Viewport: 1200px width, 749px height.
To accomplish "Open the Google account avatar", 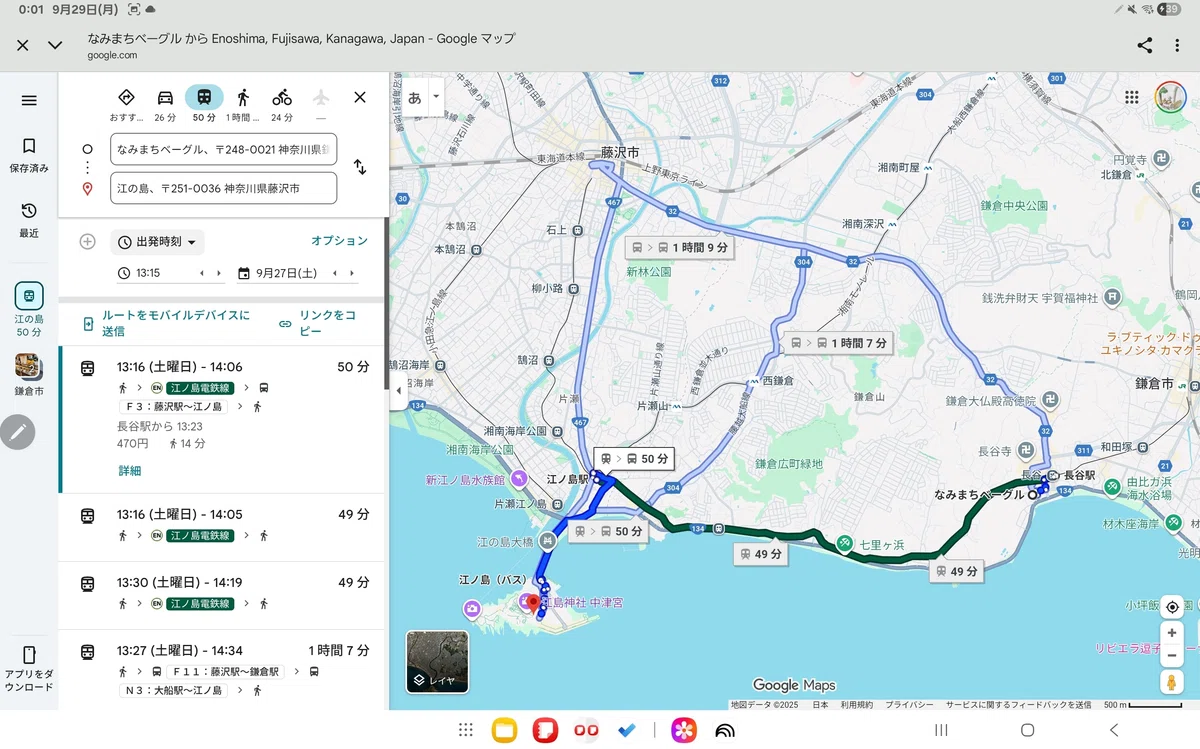I will pos(1169,97).
